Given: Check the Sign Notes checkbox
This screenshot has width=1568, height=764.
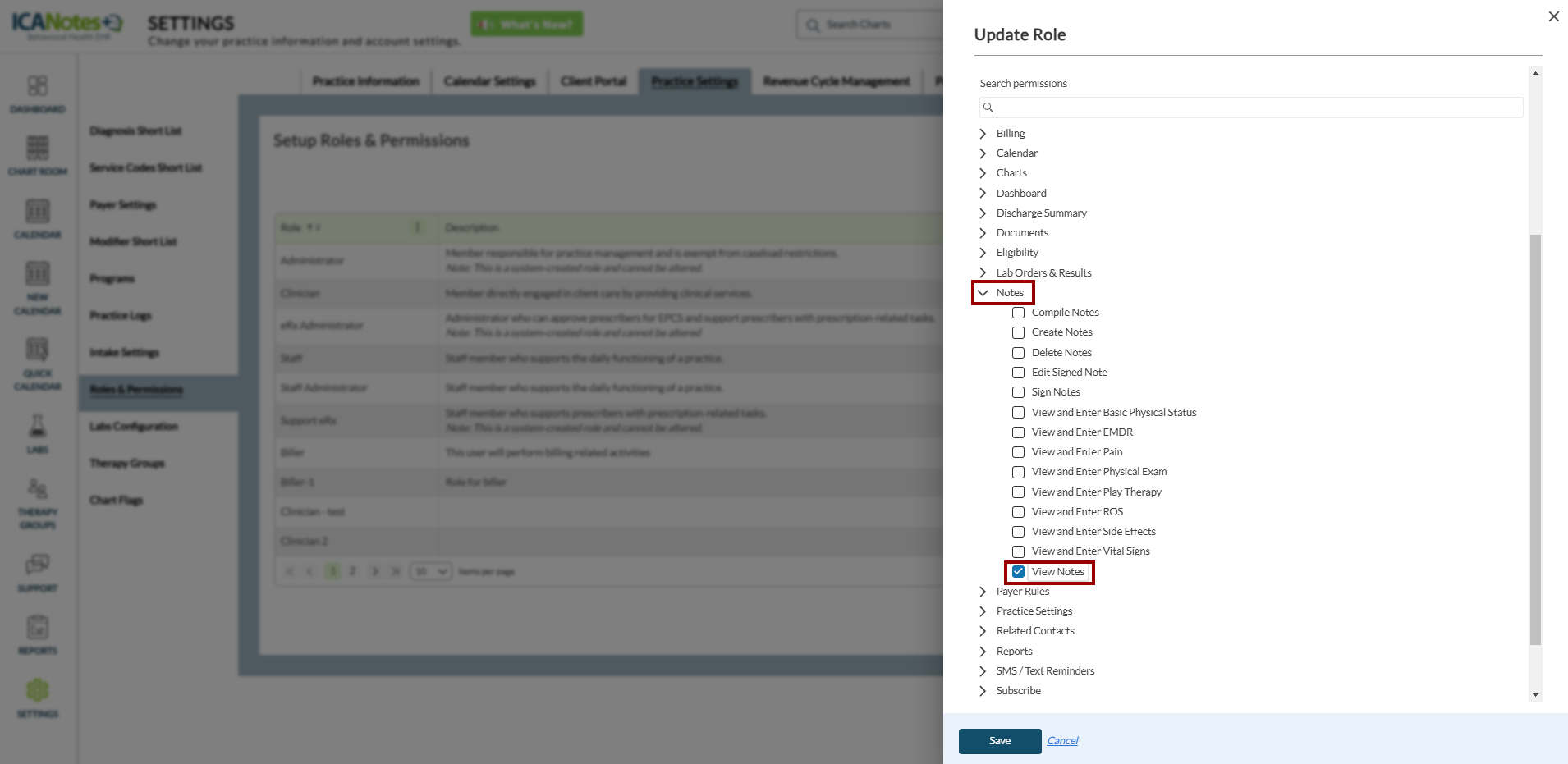Looking at the screenshot, I should click(x=1018, y=392).
